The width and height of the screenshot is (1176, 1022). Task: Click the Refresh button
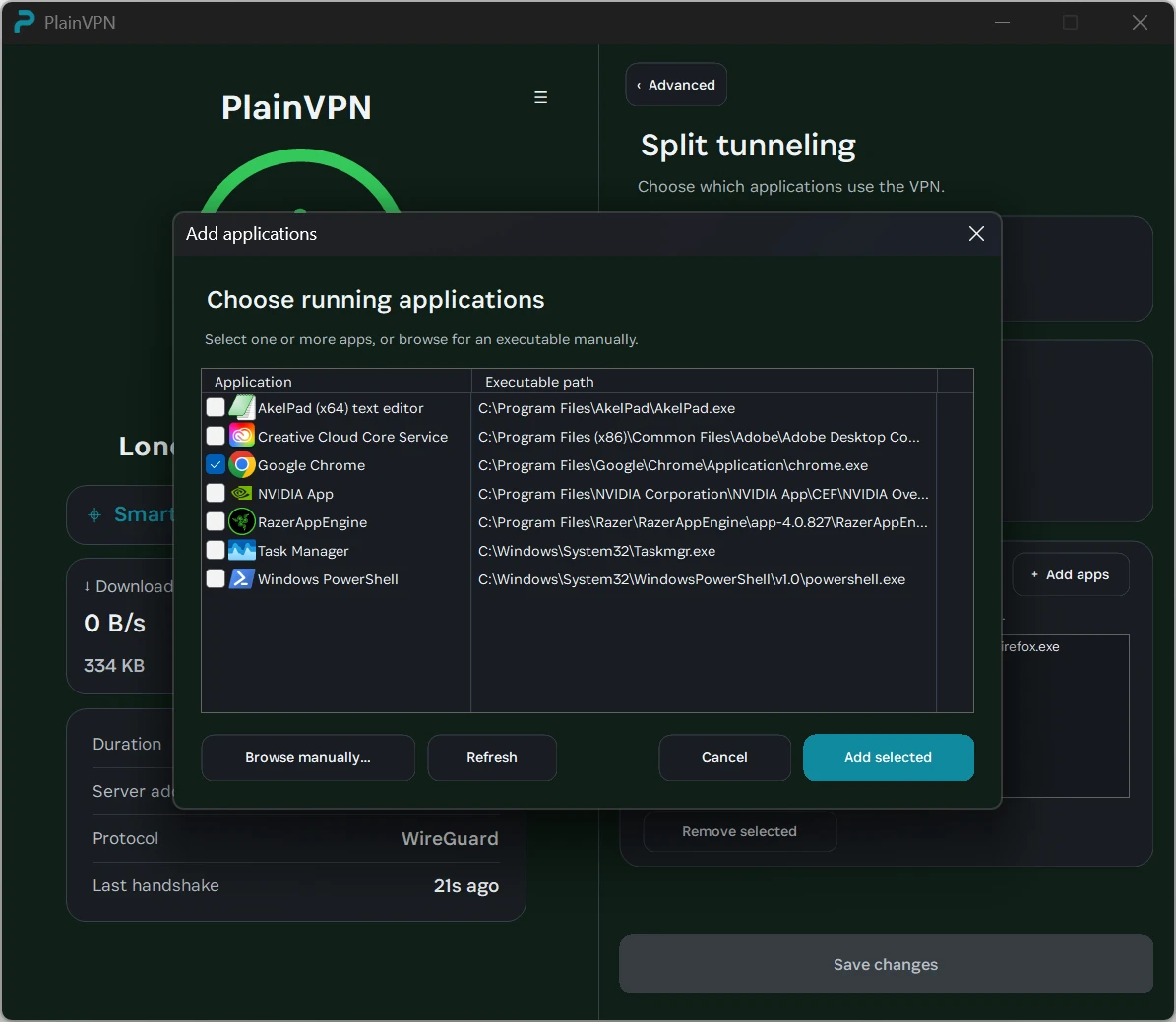pyautogui.click(x=492, y=757)
